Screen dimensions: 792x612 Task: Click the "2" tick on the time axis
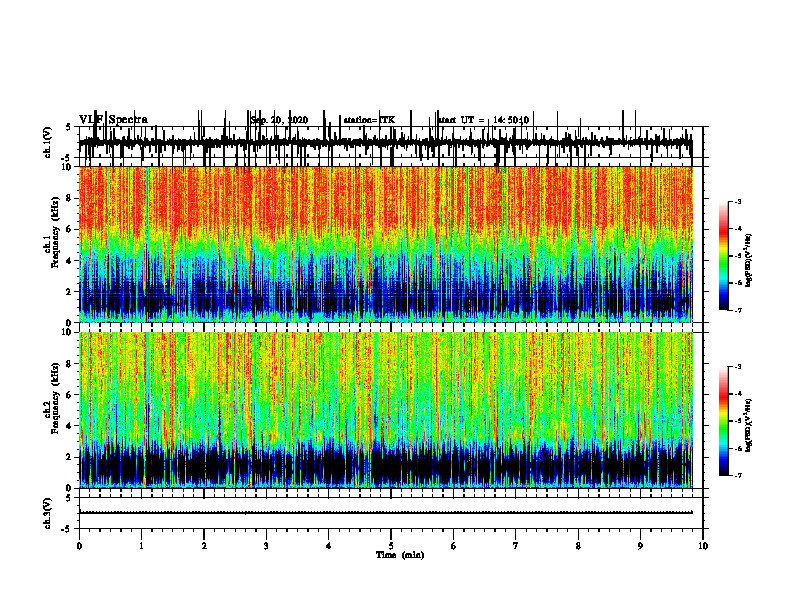click(x=204, y=546)
